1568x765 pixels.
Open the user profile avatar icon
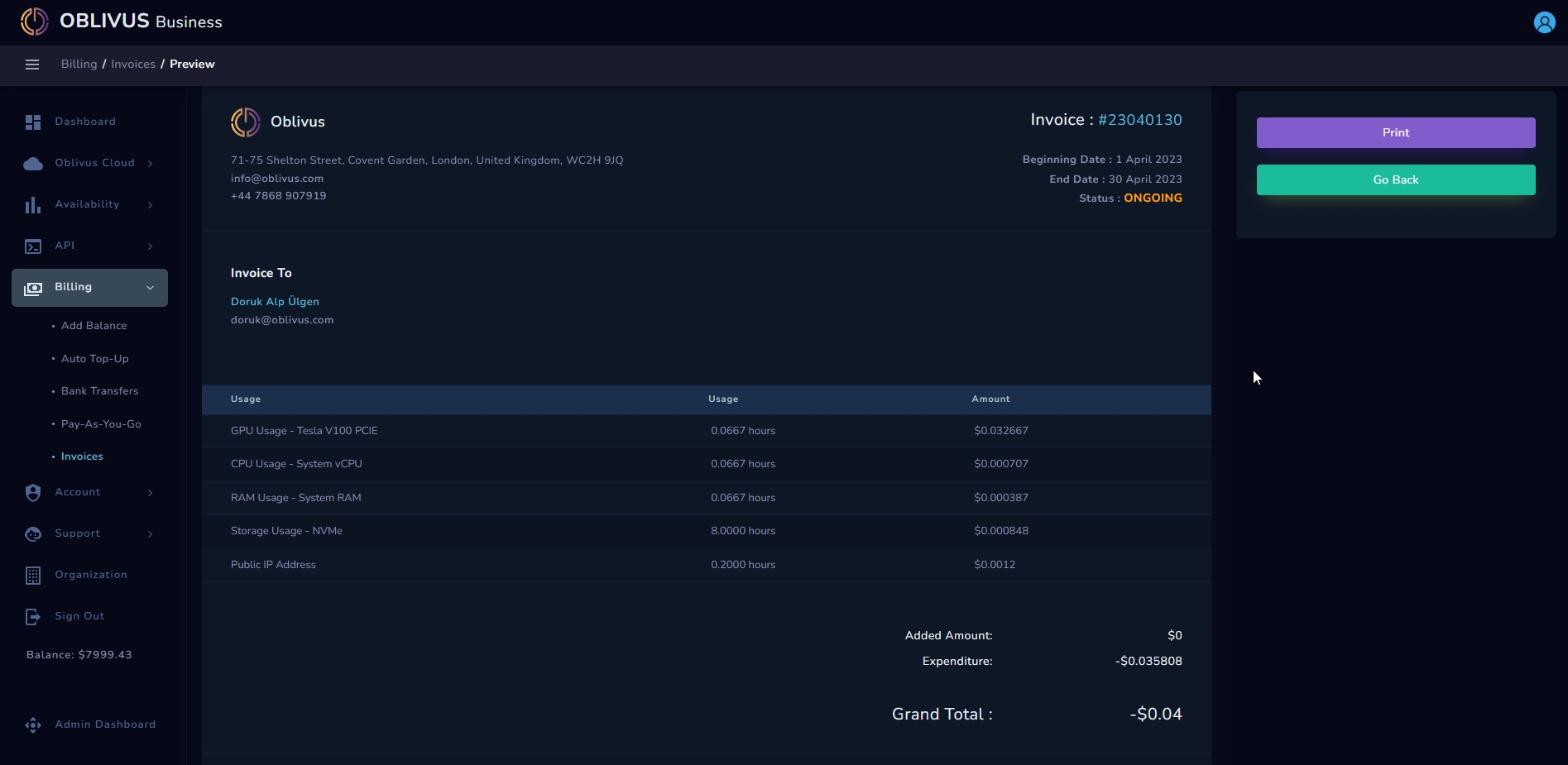click(x=1544, y=22)
